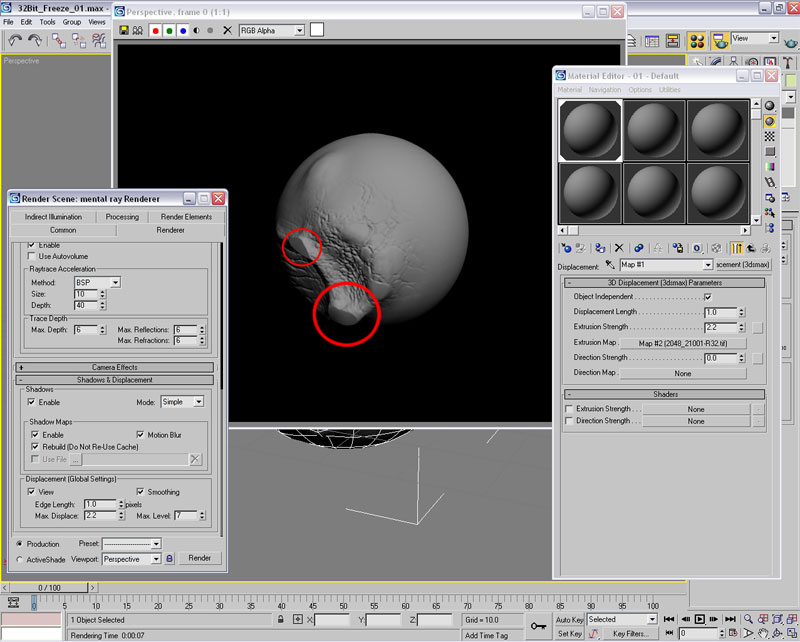Viewport: 800px width, 642px height.
Task: Select the ActiveShade radio button
Action: tap(19, 560)
